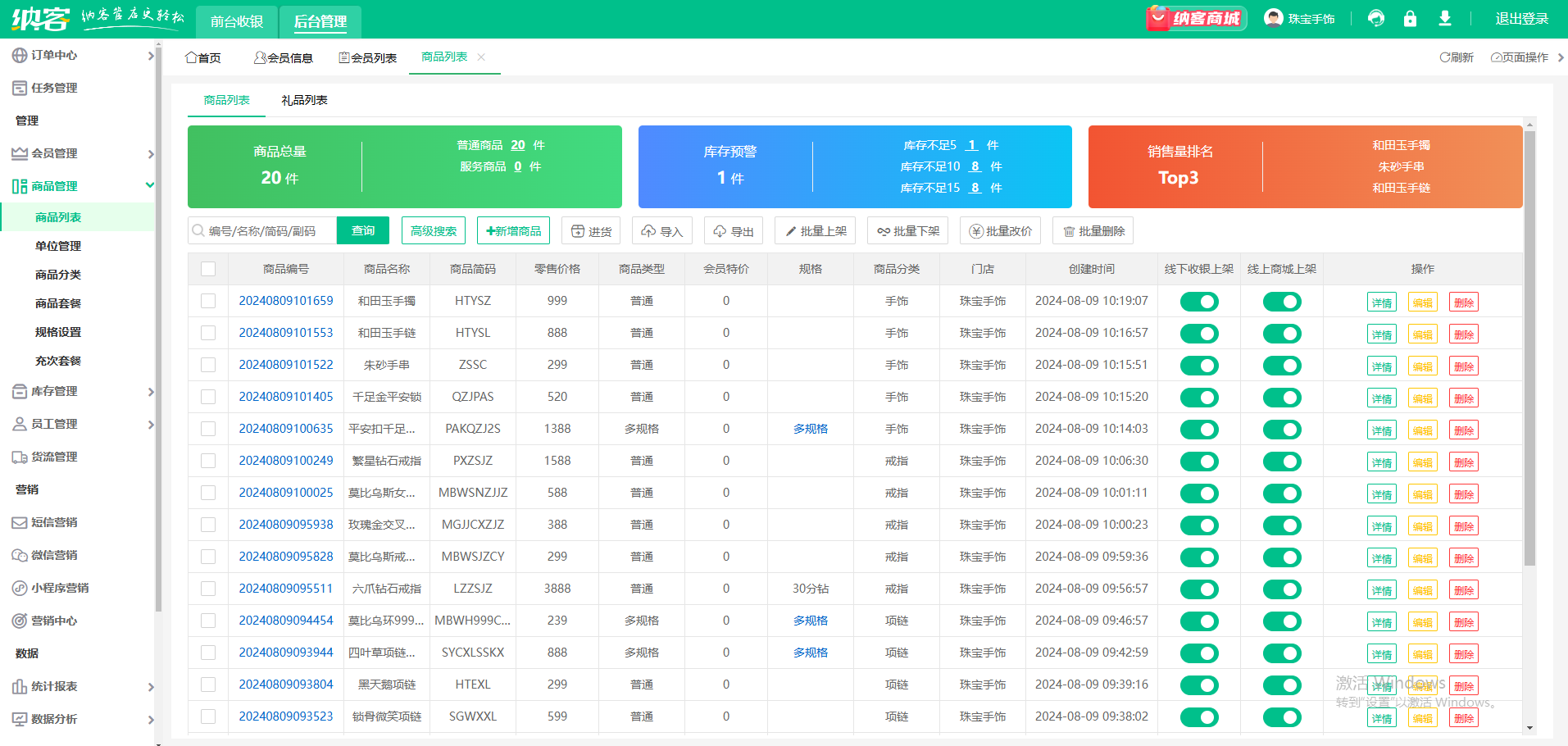Click the 订单中心 globe icon

20,55
